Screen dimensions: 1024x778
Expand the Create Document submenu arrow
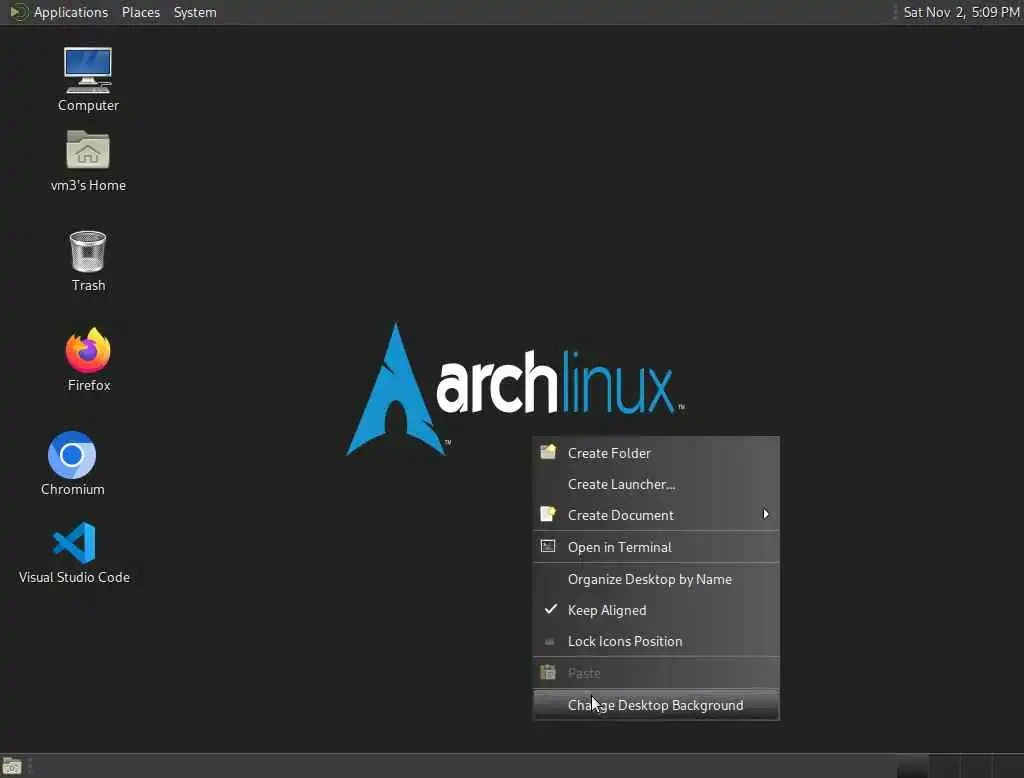765,514
